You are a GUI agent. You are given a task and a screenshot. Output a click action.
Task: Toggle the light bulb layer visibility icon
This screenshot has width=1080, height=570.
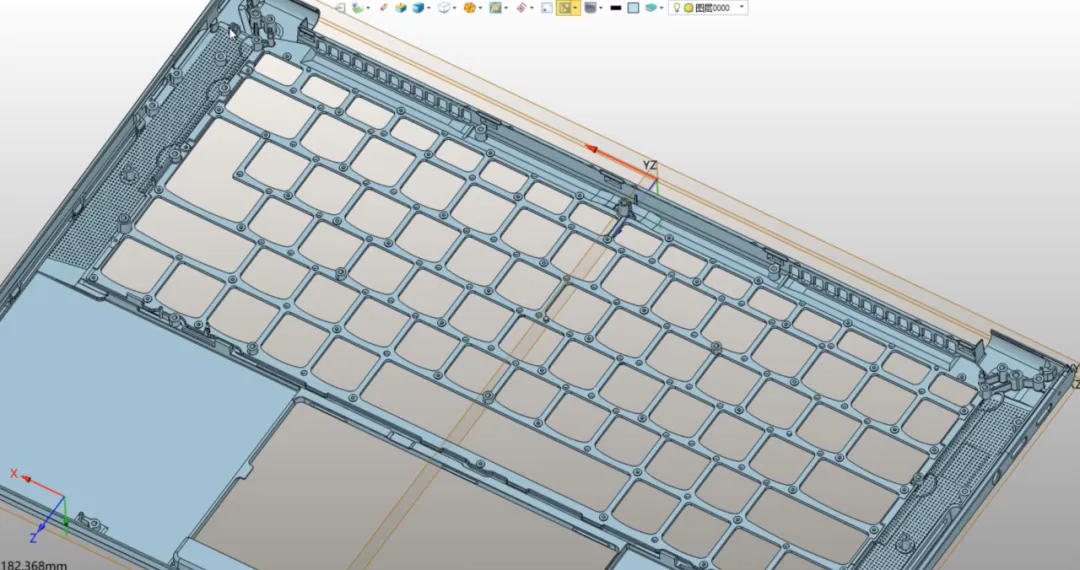coord(676,8)
